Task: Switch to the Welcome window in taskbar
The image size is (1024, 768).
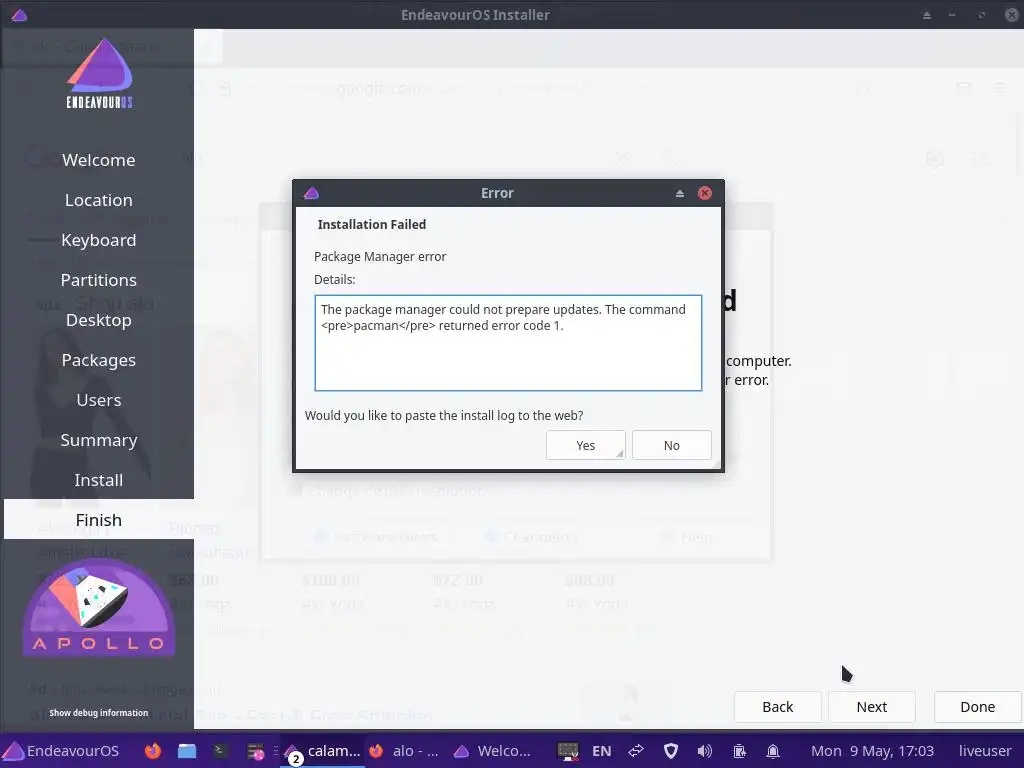Action: click(493, 751)
